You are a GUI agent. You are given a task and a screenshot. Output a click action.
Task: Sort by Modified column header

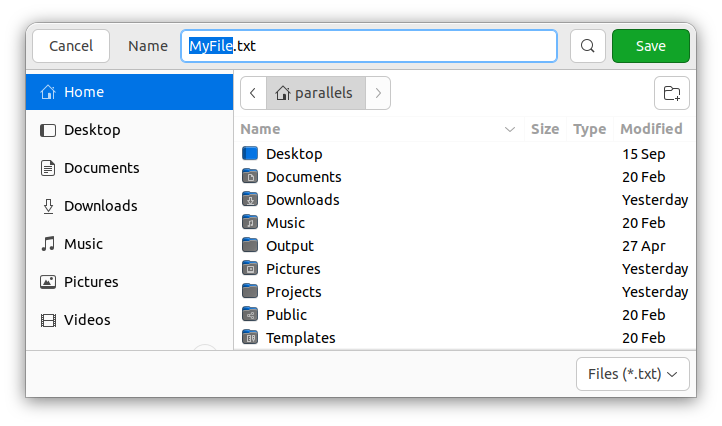tap(651, 129)
